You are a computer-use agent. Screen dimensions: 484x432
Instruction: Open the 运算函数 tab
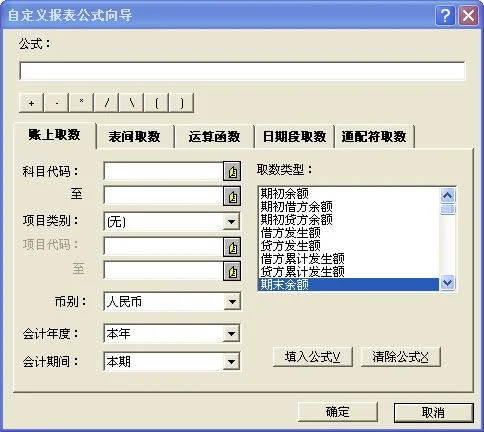214,137
